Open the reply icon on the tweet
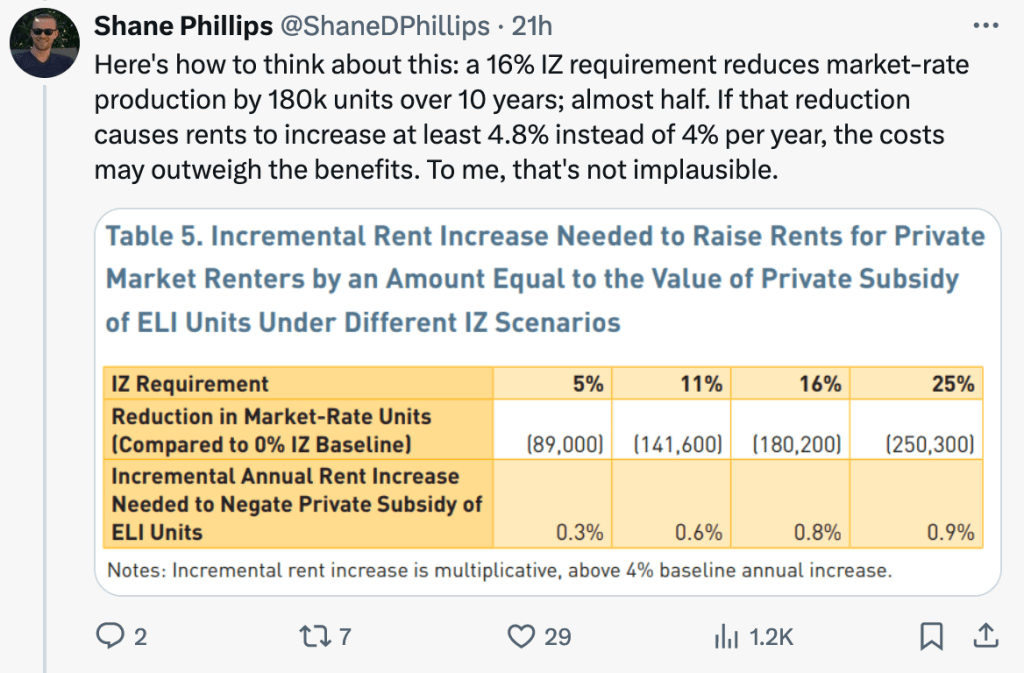This screenshot has width=1024, height=673. [107, 635]
